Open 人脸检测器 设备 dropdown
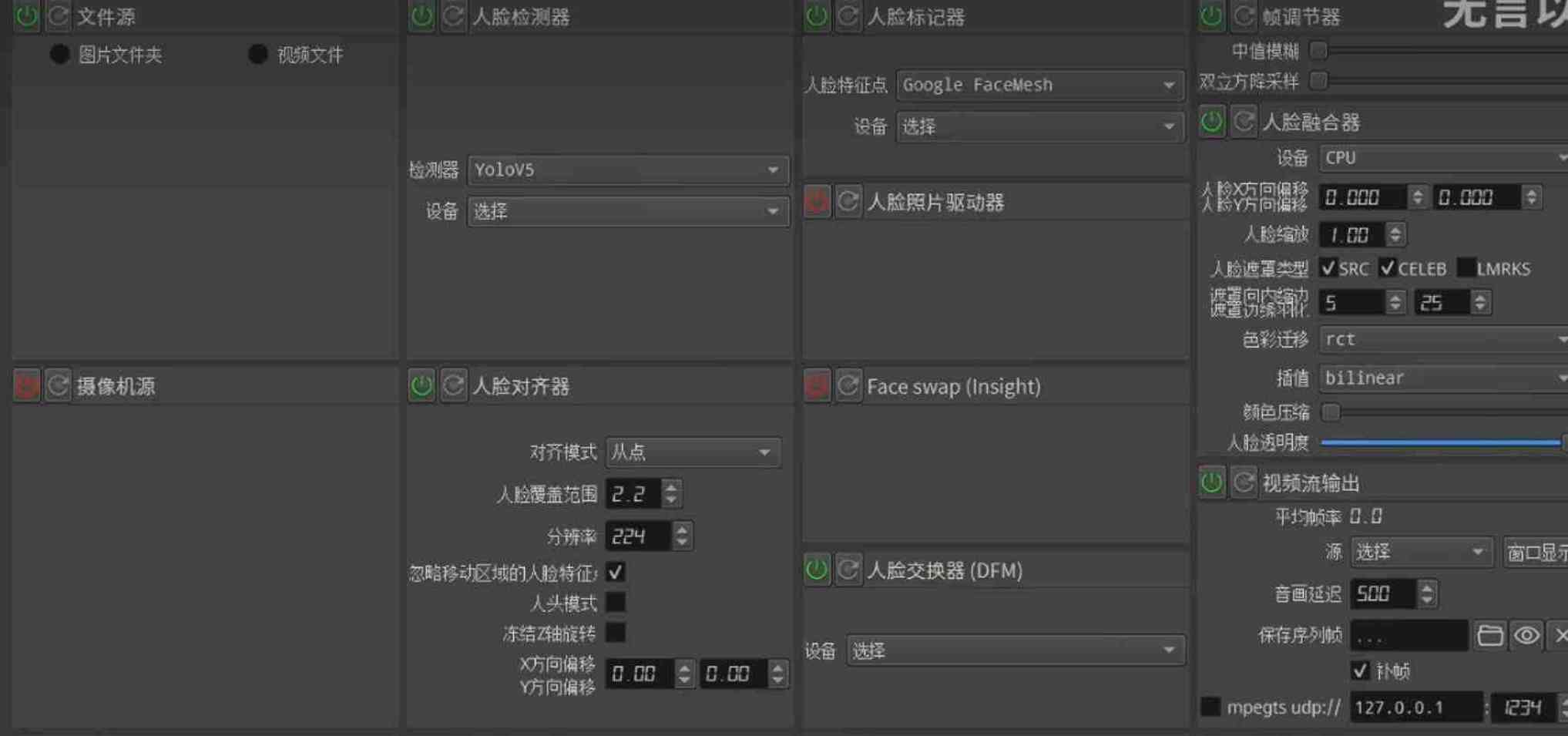 pyautogui.click(x=628, y=211)
